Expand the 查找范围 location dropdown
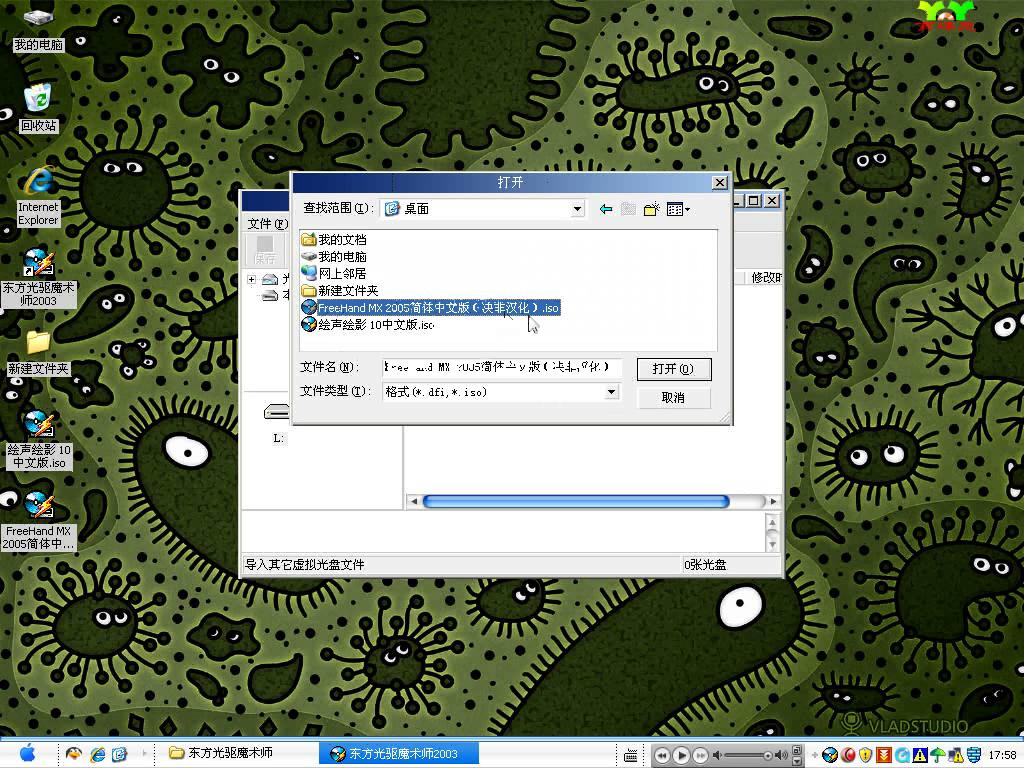Viewport: 1024px width, 768px height. click(x=577, y=209)
